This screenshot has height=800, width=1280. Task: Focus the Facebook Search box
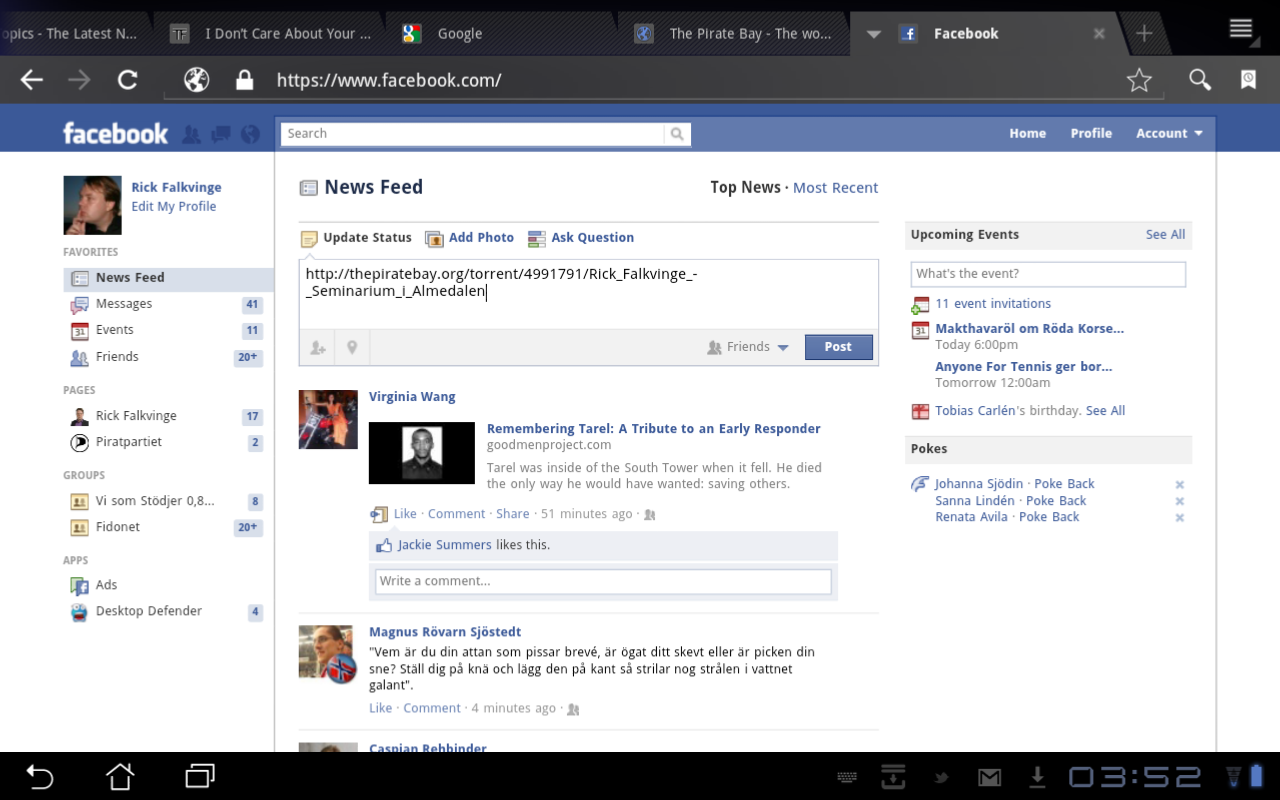473,134
